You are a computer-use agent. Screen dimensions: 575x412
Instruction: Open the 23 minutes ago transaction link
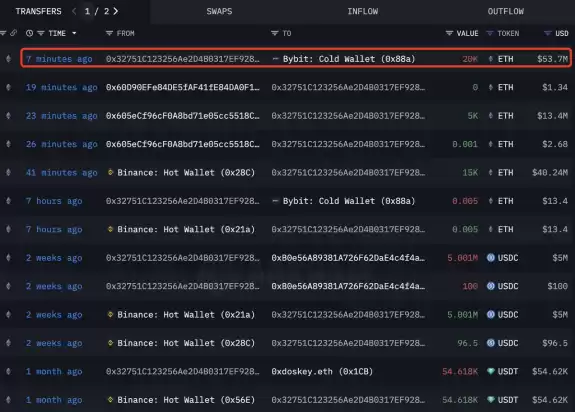[x=62, y=116]
